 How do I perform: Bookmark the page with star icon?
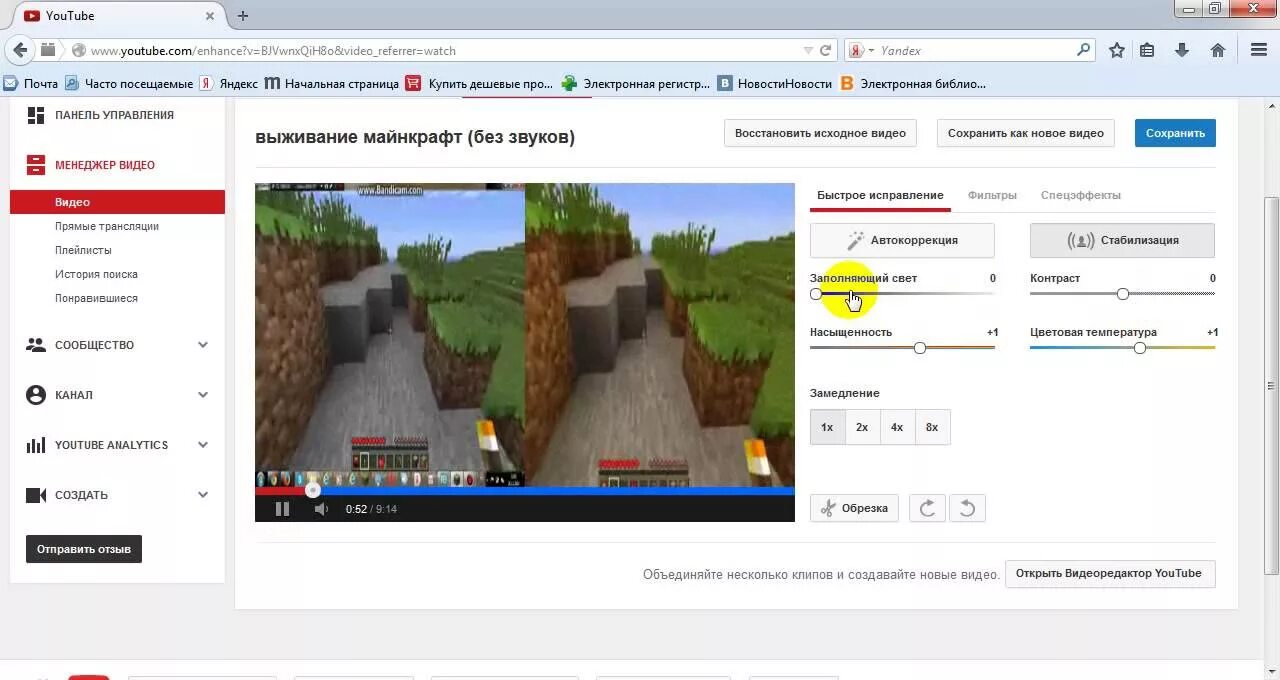pyautogui.click(x=1116, y=50)
